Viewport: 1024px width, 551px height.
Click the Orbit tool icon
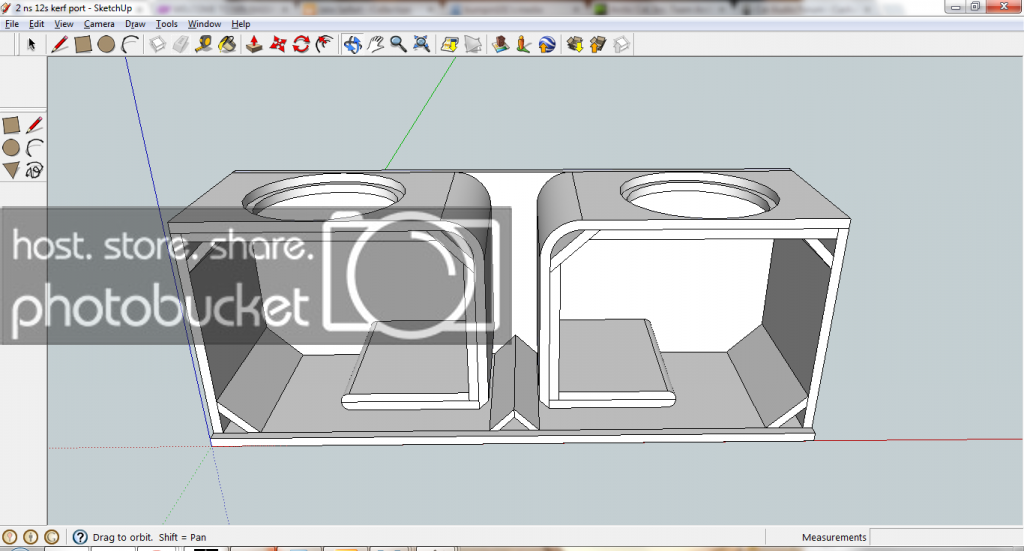[x=353, y=44]
